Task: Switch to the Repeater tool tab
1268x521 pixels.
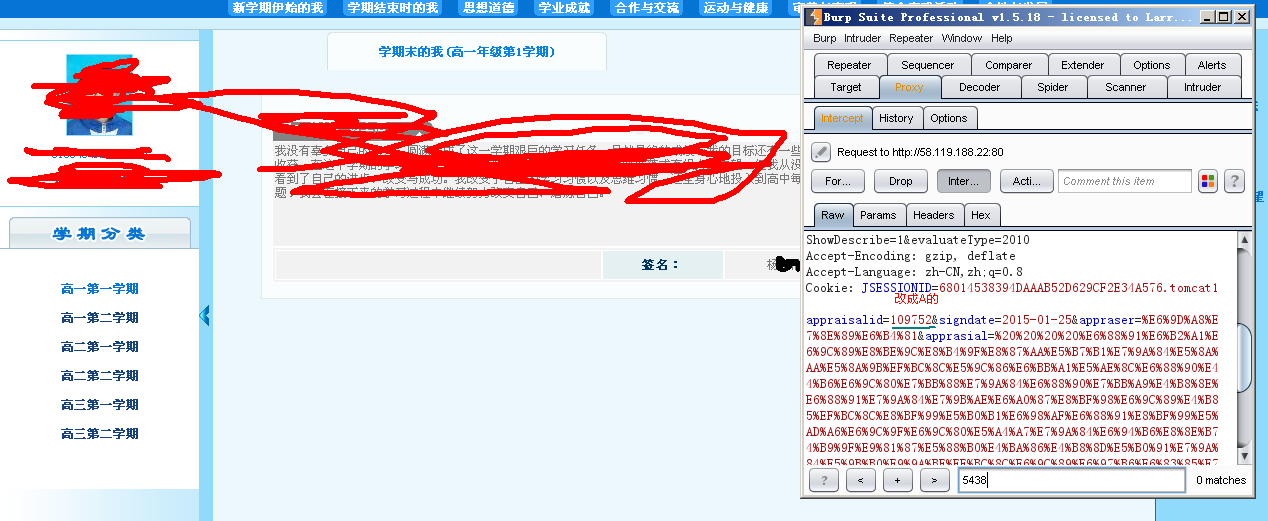Action: click(849, 65)
